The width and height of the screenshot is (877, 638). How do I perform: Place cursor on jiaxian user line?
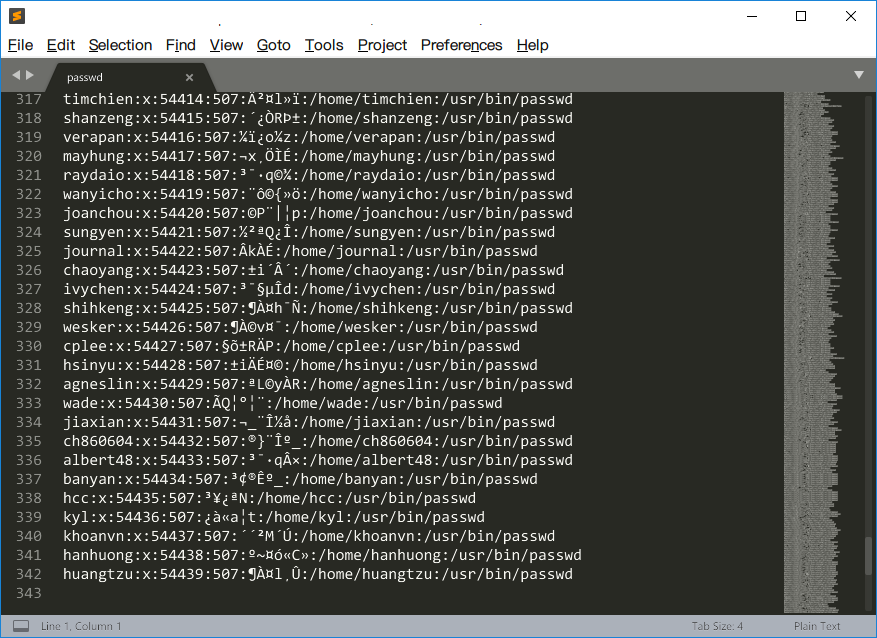309,422
